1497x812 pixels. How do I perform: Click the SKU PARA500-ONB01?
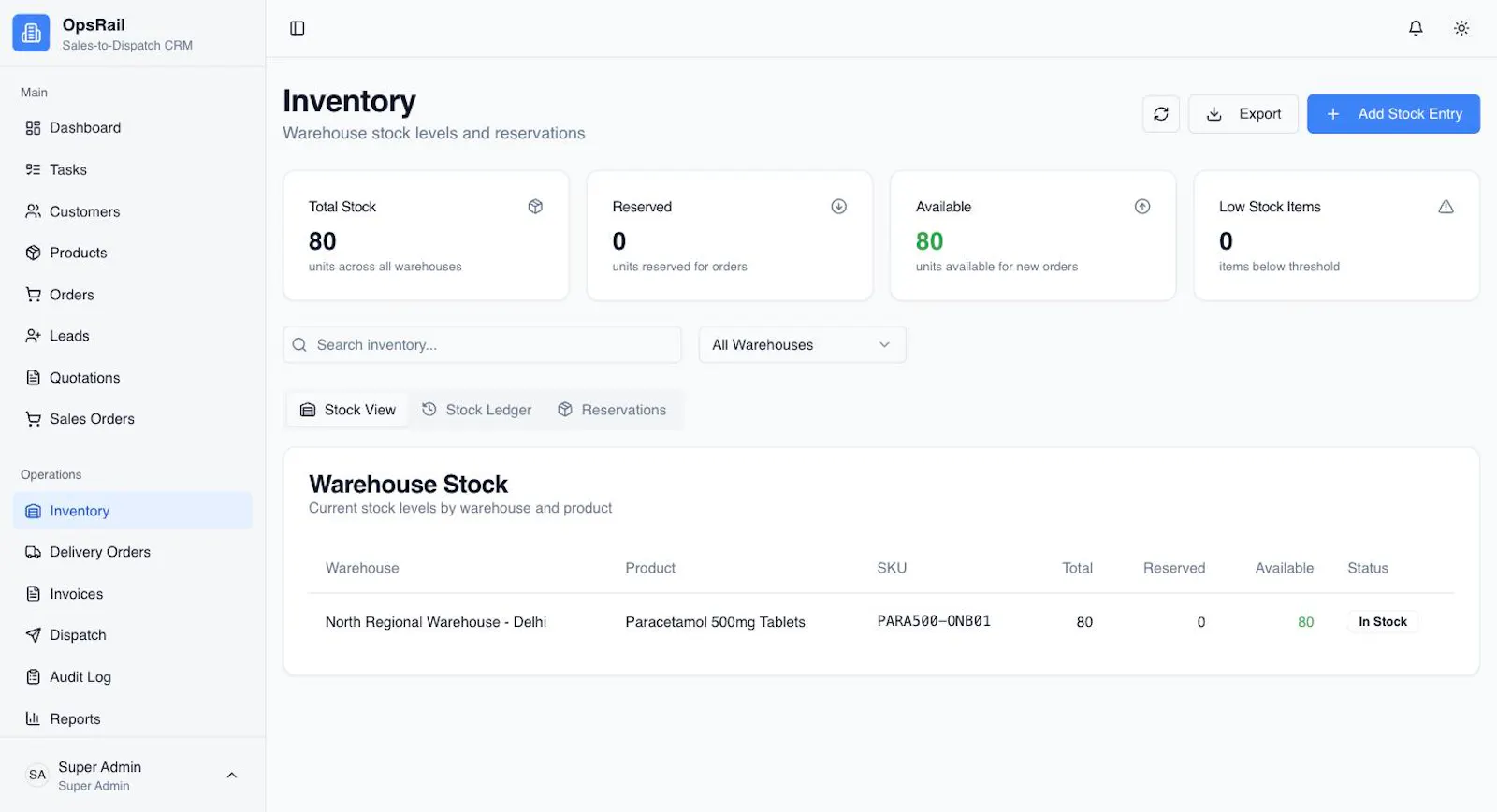pyautogui.click(x=934, y=621)
